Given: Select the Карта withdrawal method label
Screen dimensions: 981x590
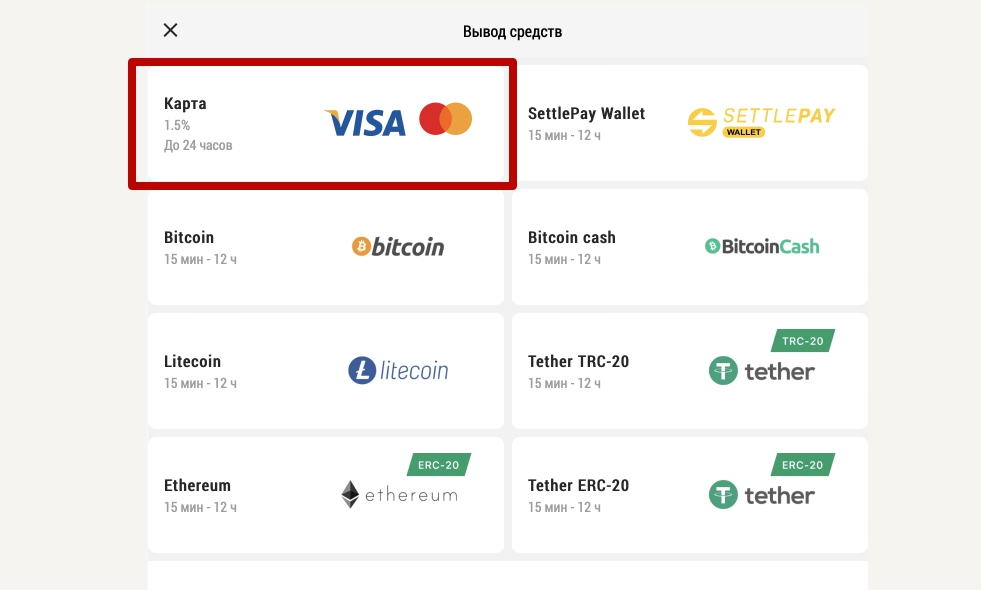Looking at the screenshot, I should [x=185, y=104].
